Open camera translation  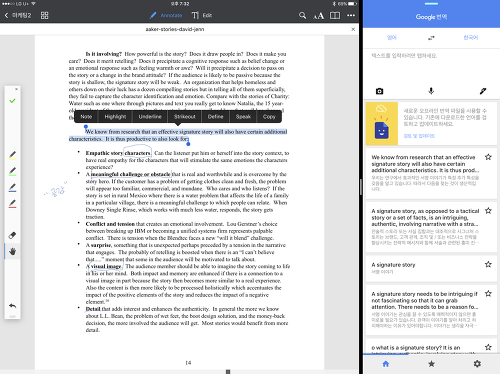coord(379,91)
